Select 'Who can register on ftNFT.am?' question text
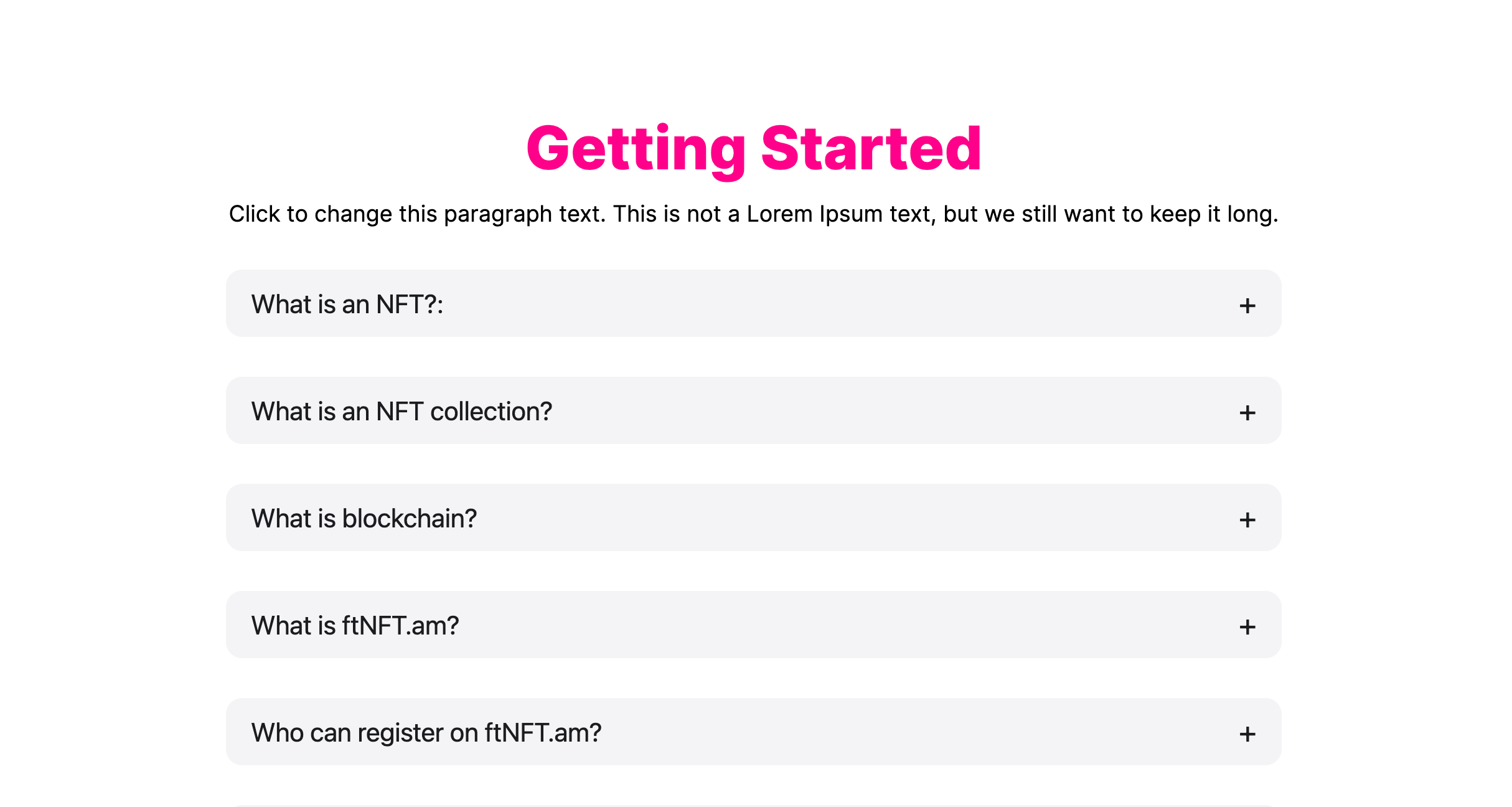The width and height of the screenshot is (1512, 807). tap(426, 733)
